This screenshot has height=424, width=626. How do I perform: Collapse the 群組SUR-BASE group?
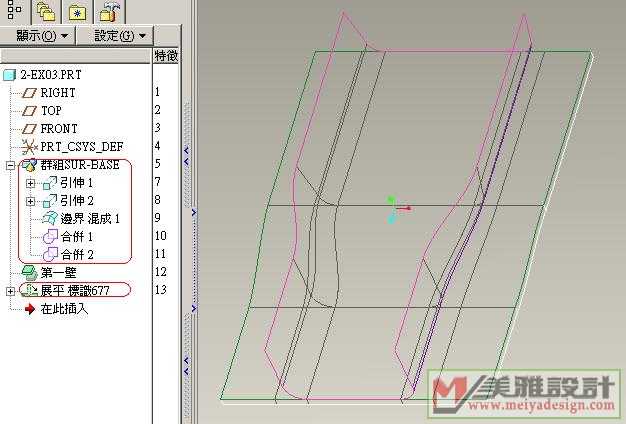tap(10, 165)
